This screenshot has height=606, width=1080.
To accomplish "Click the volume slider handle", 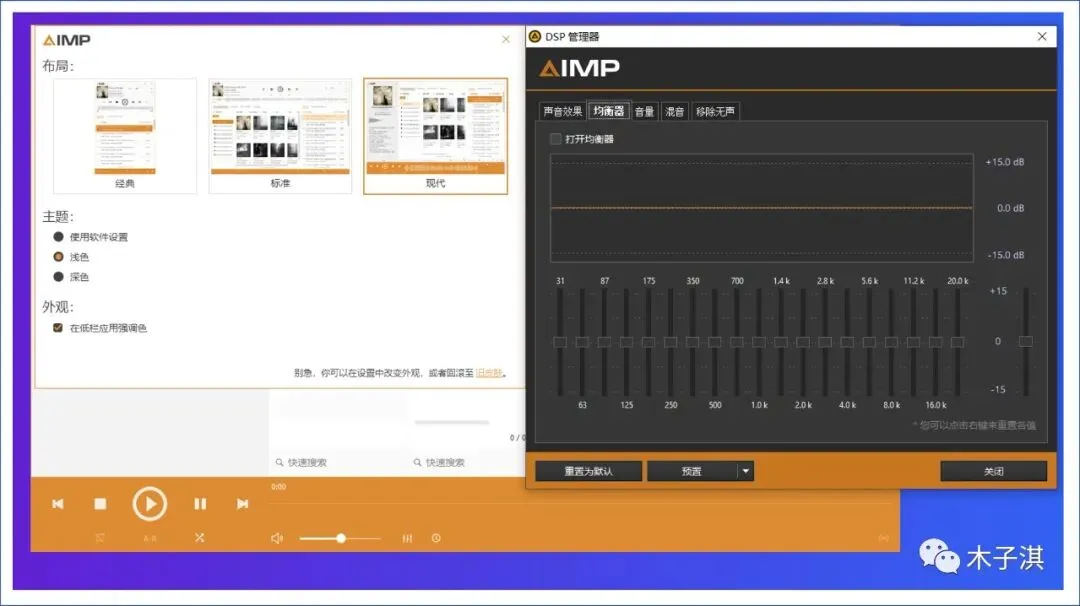I will (341, 538).
